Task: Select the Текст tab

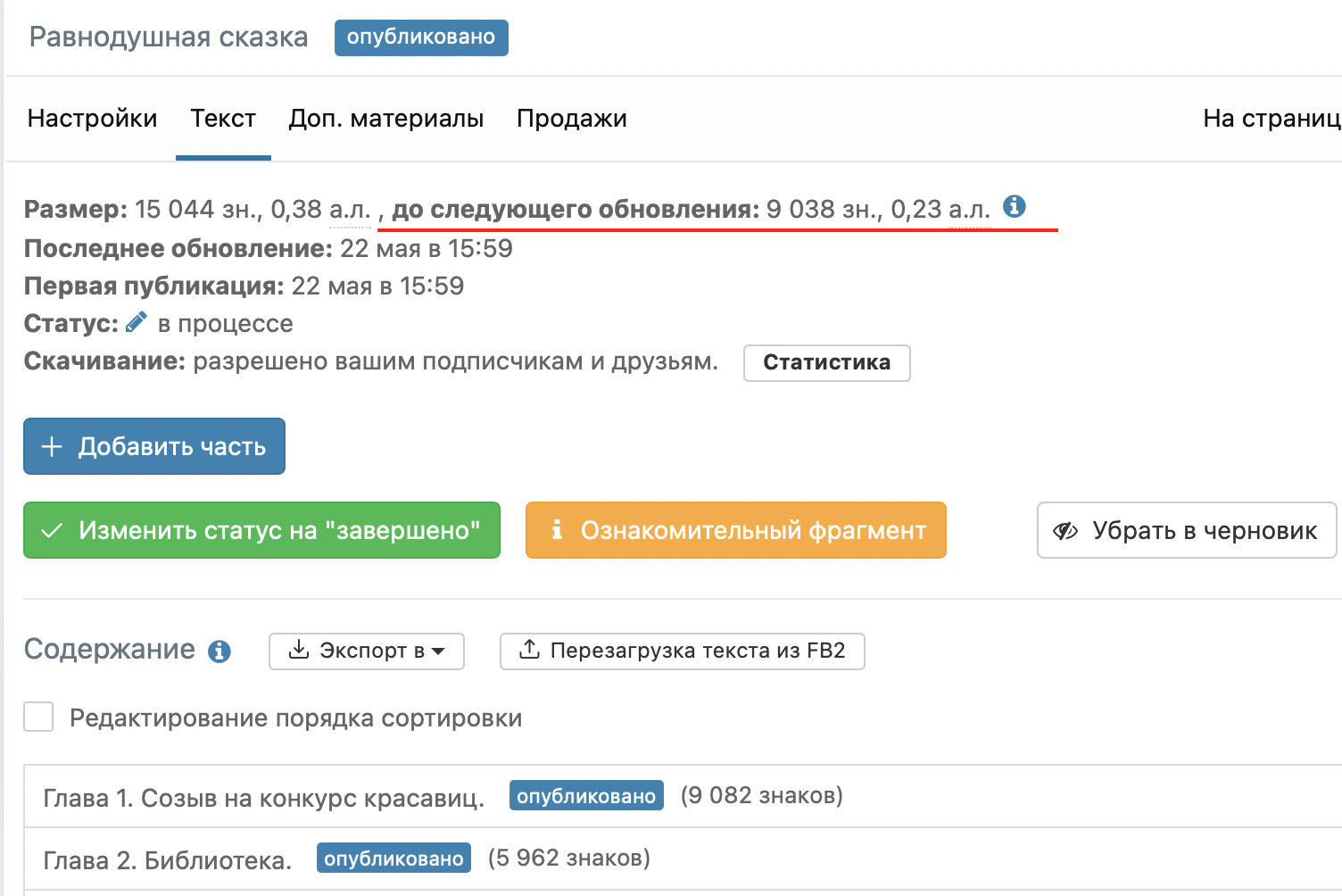Action: pos(223,119)
